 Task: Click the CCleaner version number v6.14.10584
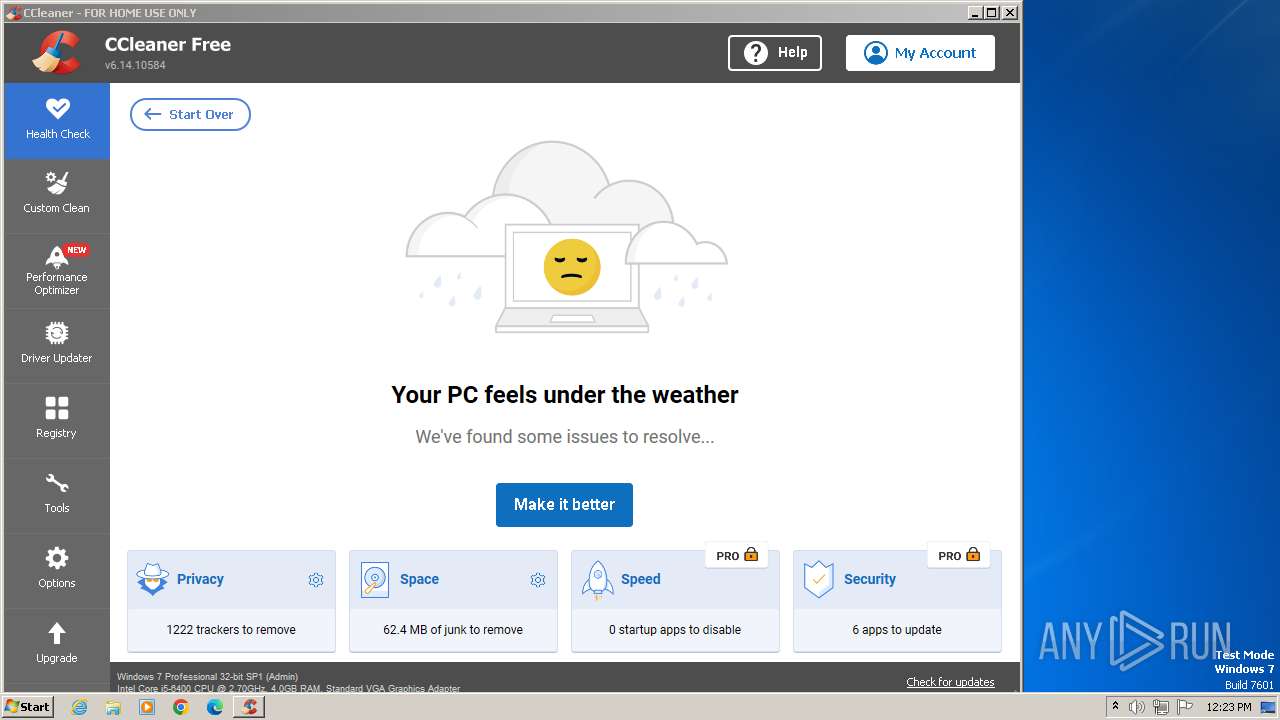135,65
